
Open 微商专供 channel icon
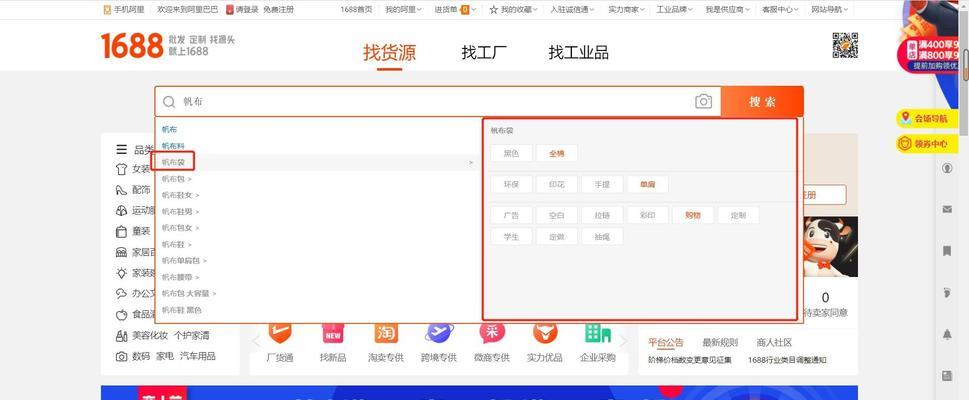[x=492, y=333]
